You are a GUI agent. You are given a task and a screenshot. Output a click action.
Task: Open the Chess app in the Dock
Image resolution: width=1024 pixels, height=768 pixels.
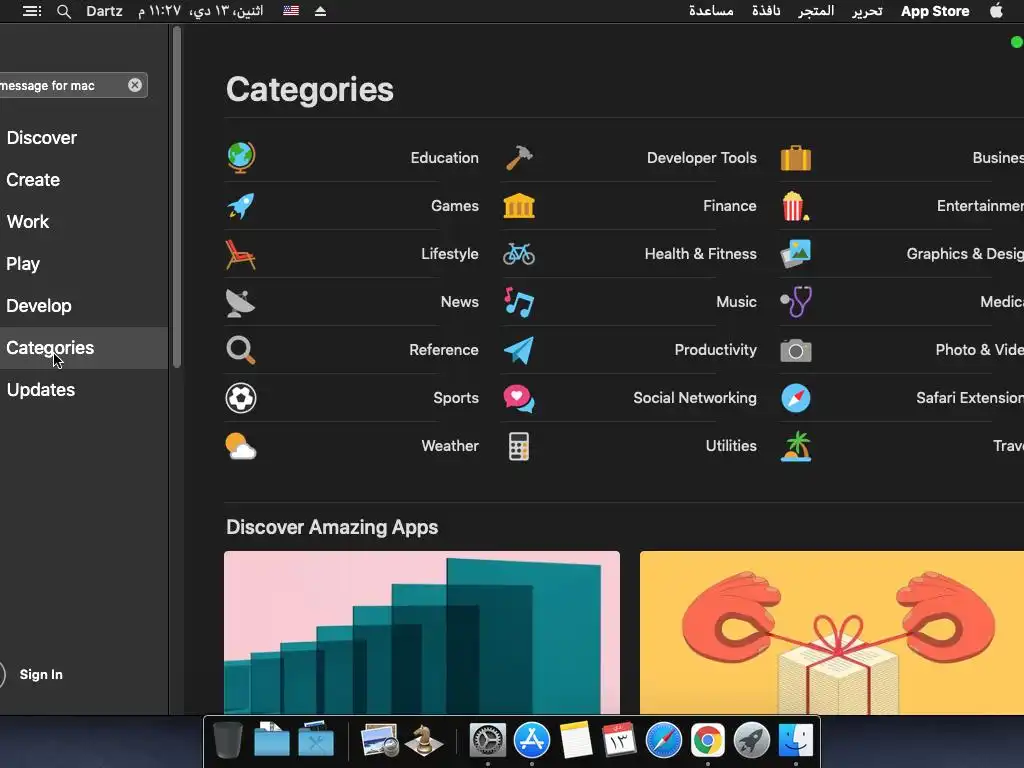coord(424,740)
